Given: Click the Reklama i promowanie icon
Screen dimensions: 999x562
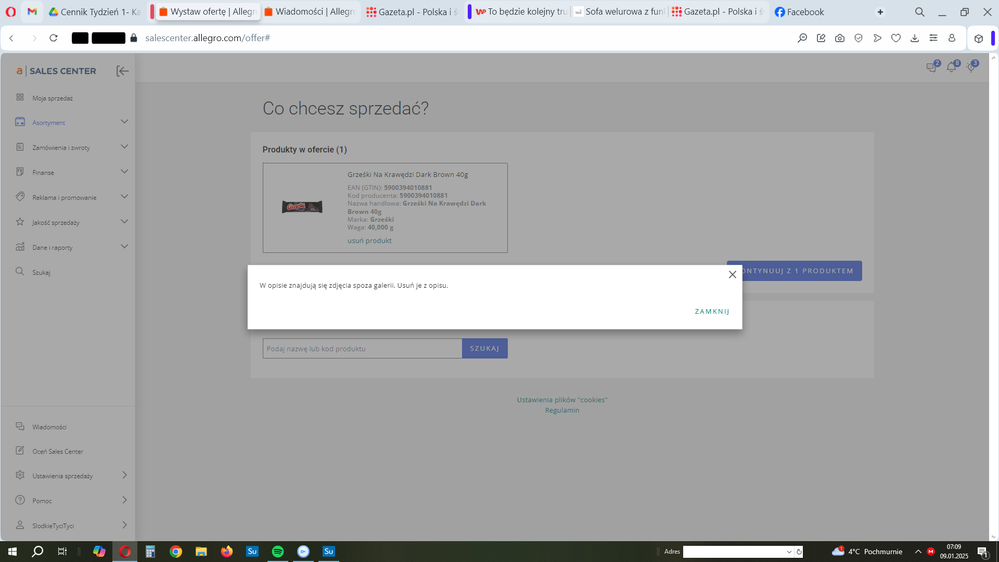Looking at the screenshot, I should (x=20, y=196).
